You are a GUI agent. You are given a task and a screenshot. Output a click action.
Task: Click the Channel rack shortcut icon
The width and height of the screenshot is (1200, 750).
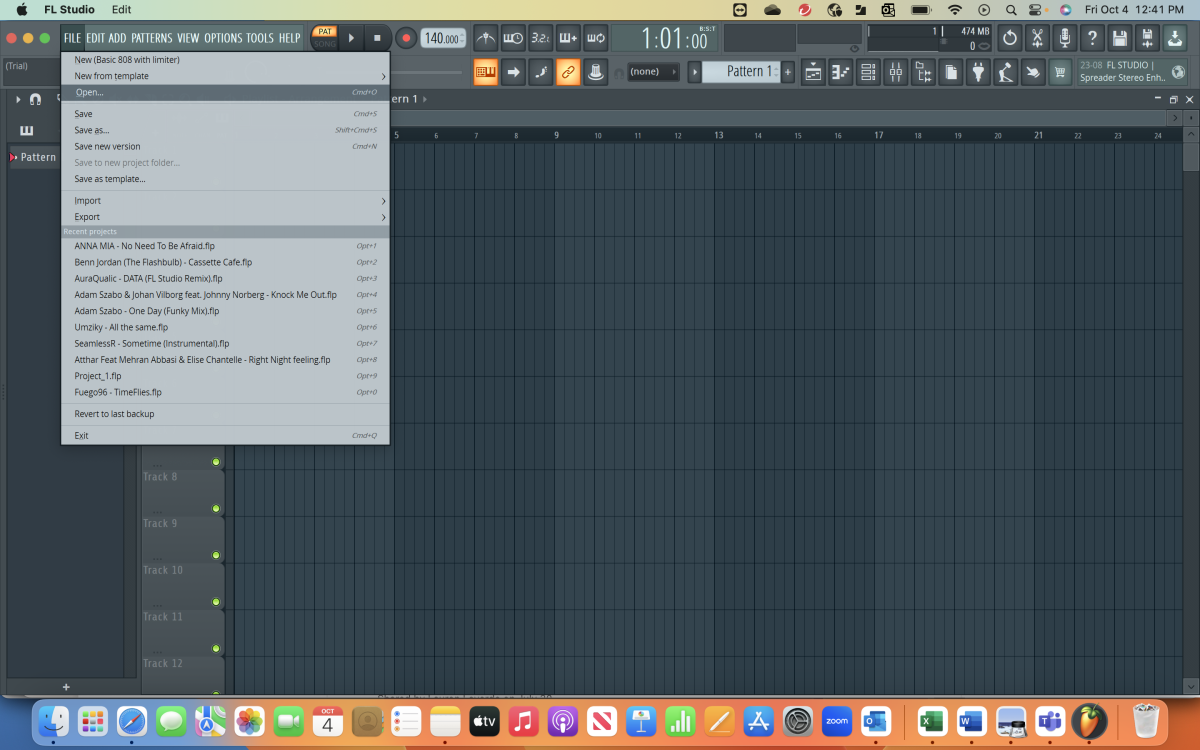tap(868, 71)
